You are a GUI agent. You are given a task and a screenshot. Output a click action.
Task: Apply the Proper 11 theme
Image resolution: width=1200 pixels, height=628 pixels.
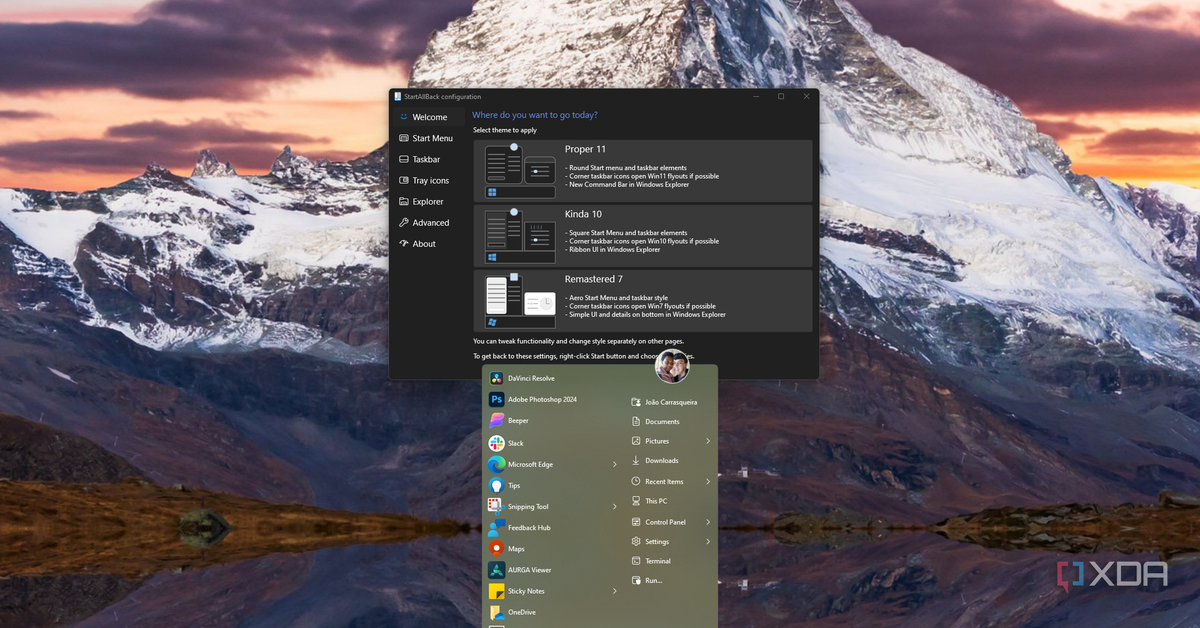[x=642, y=171]
